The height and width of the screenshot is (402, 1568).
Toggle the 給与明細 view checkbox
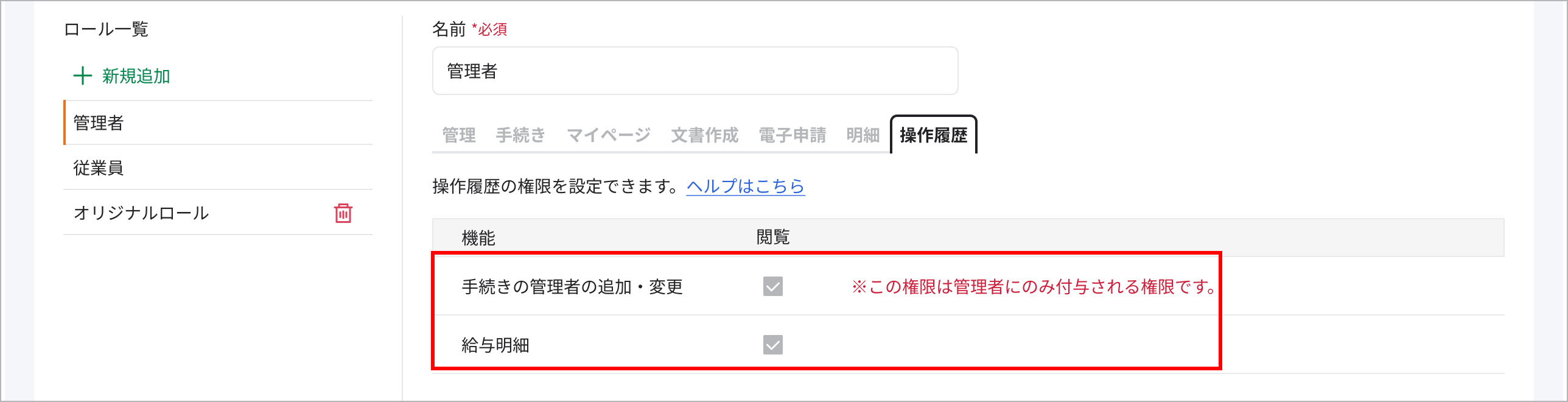point(772,345)
